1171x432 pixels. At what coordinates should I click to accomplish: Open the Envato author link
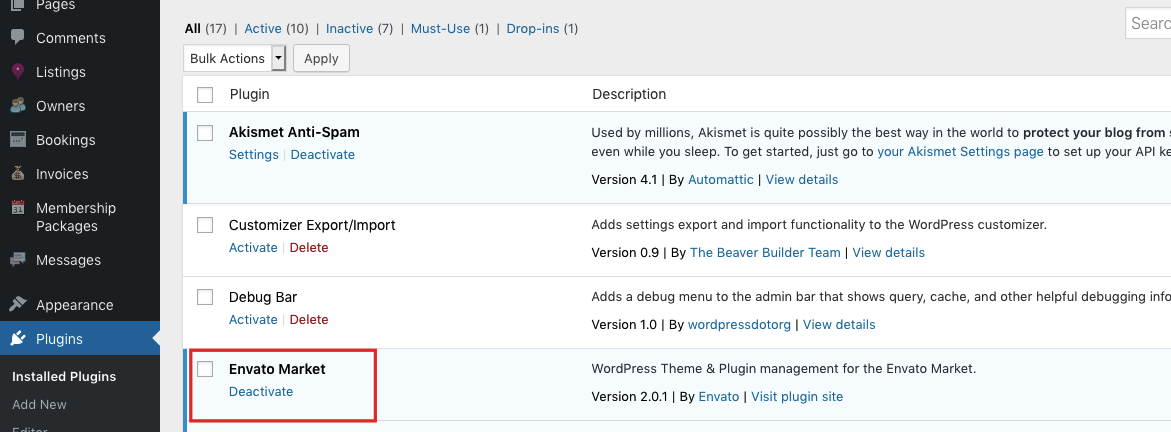click(718, 396)
